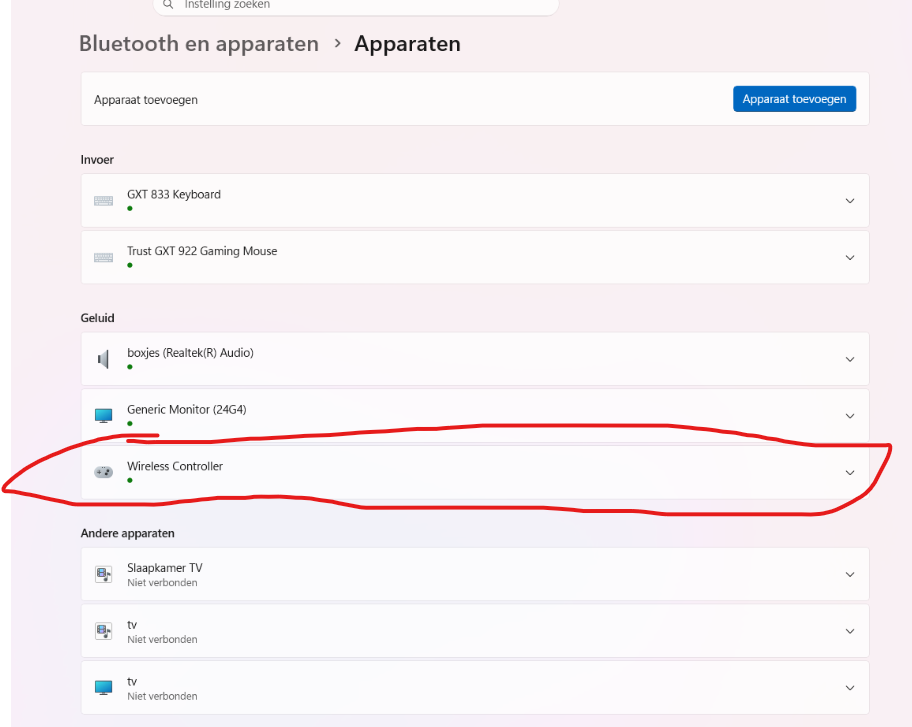Screen dimensions: 912x727
Task: Click the magnifier icon in the search box
Action: click(x=168, y=5)
